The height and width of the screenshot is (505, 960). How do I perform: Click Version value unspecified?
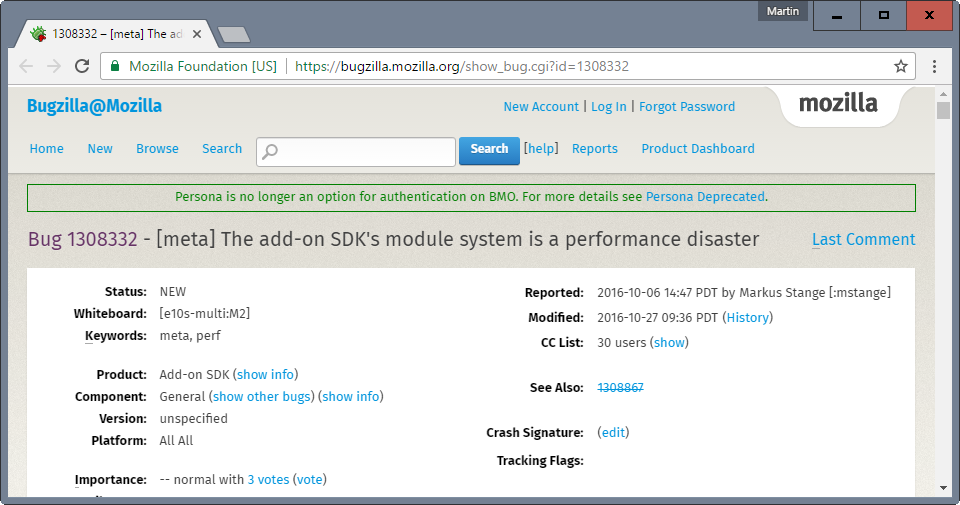(193, 419)
